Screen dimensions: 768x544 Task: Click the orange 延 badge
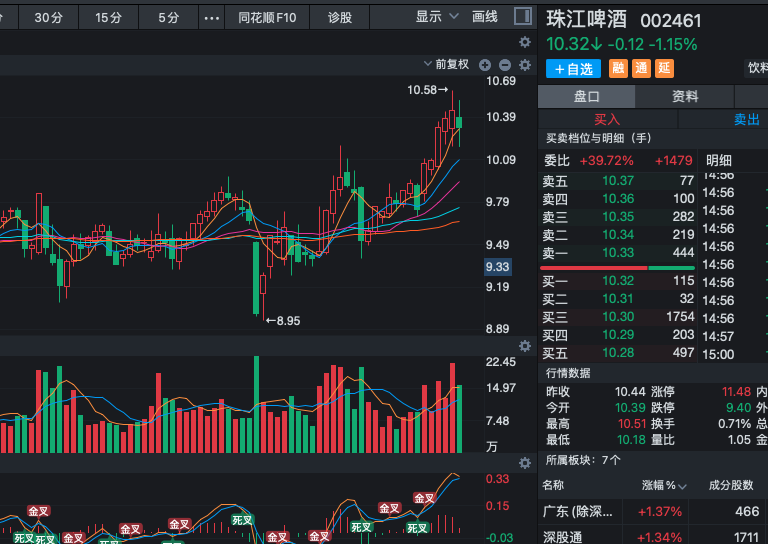(664, 68)
